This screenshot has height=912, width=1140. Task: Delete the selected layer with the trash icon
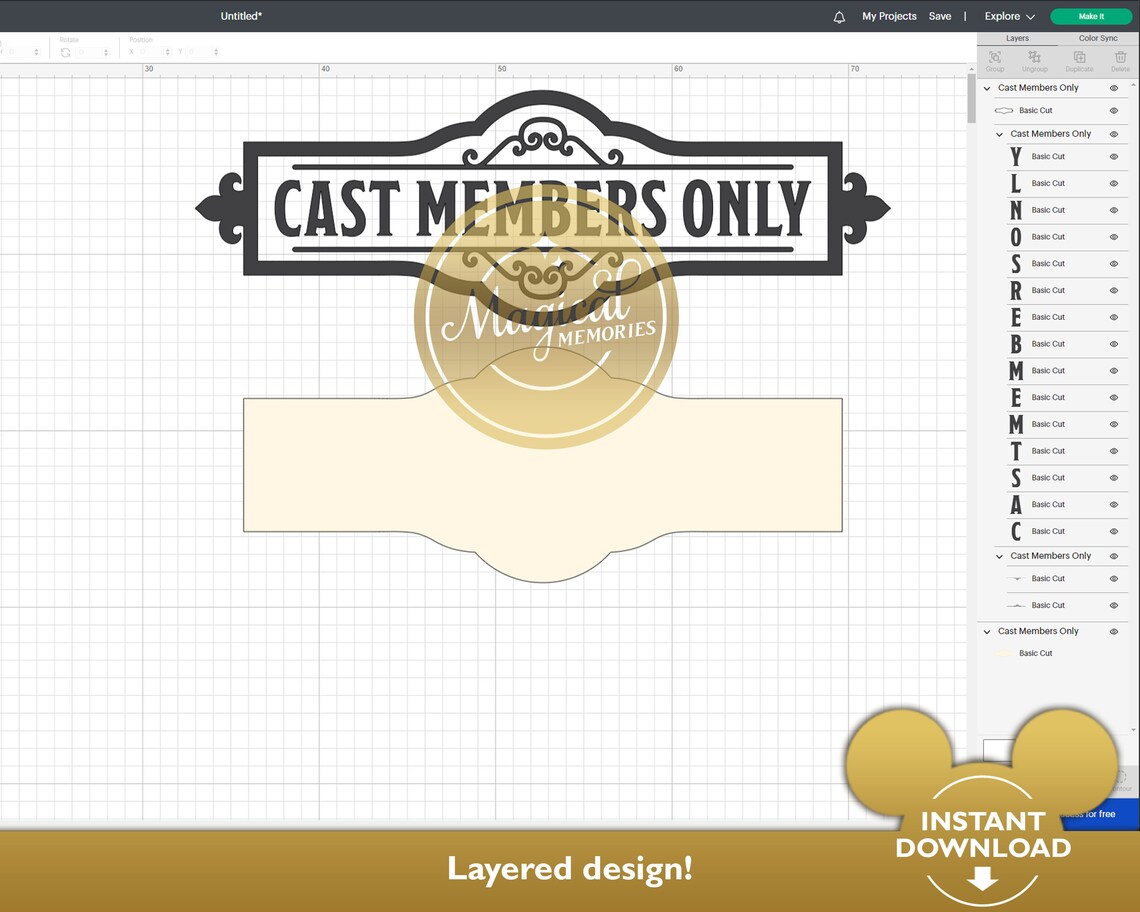1120,56
